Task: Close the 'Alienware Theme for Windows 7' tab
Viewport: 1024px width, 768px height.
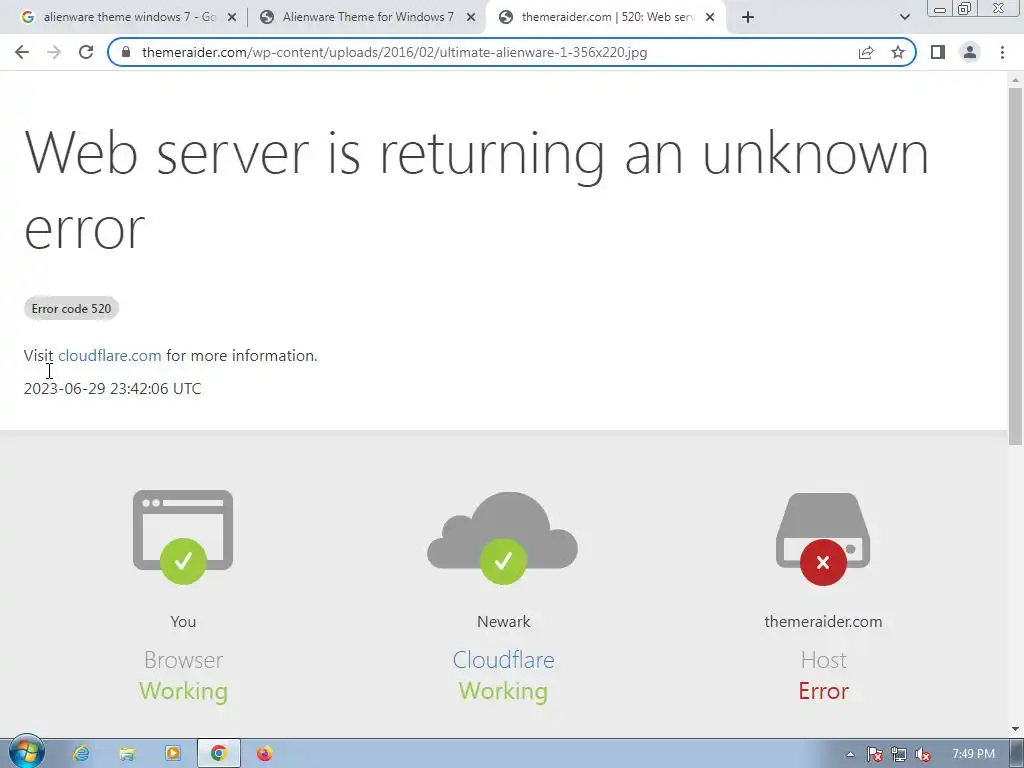Action: coord(471,18)
